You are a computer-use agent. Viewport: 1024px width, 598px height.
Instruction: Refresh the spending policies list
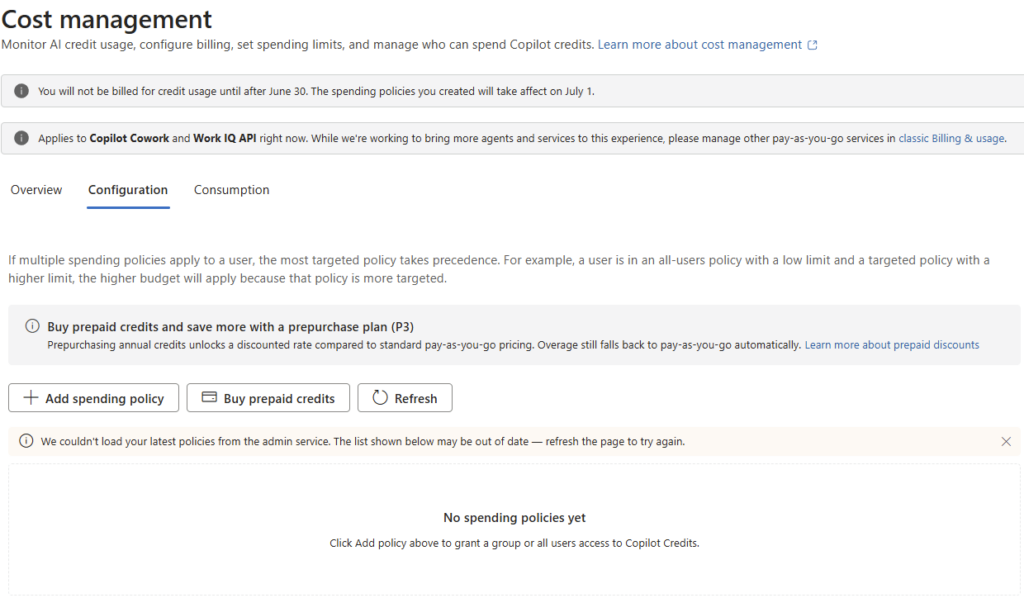pyautogui.click(x=405, y=398)
